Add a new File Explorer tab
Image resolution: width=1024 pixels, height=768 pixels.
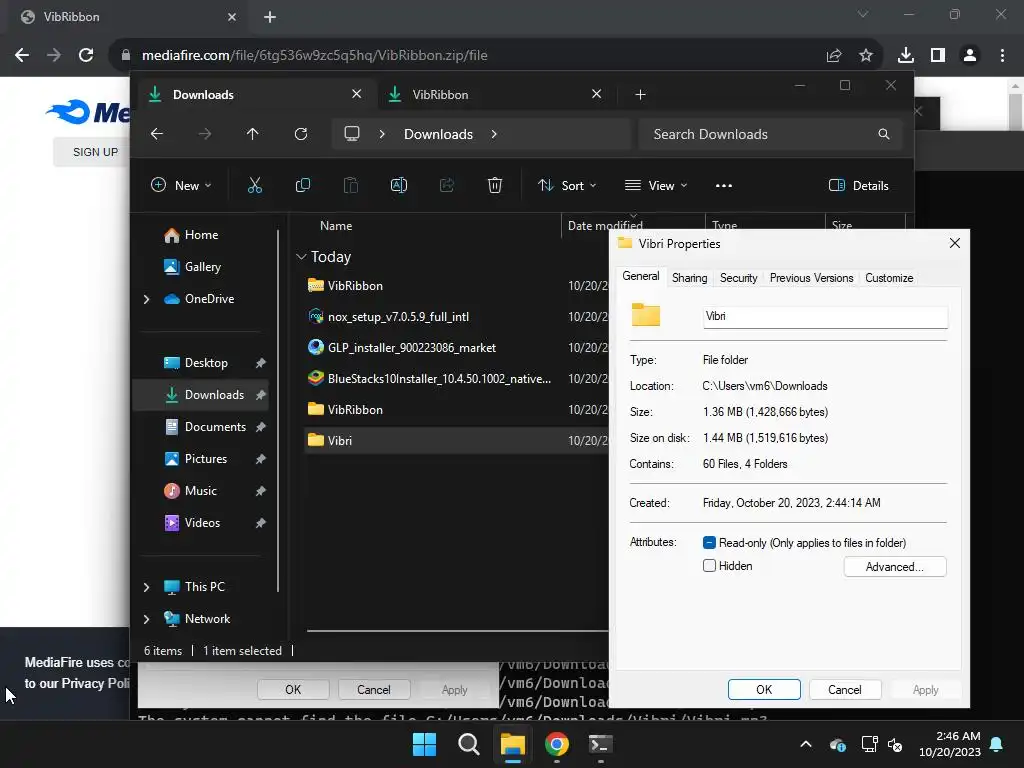click(640, 95)
